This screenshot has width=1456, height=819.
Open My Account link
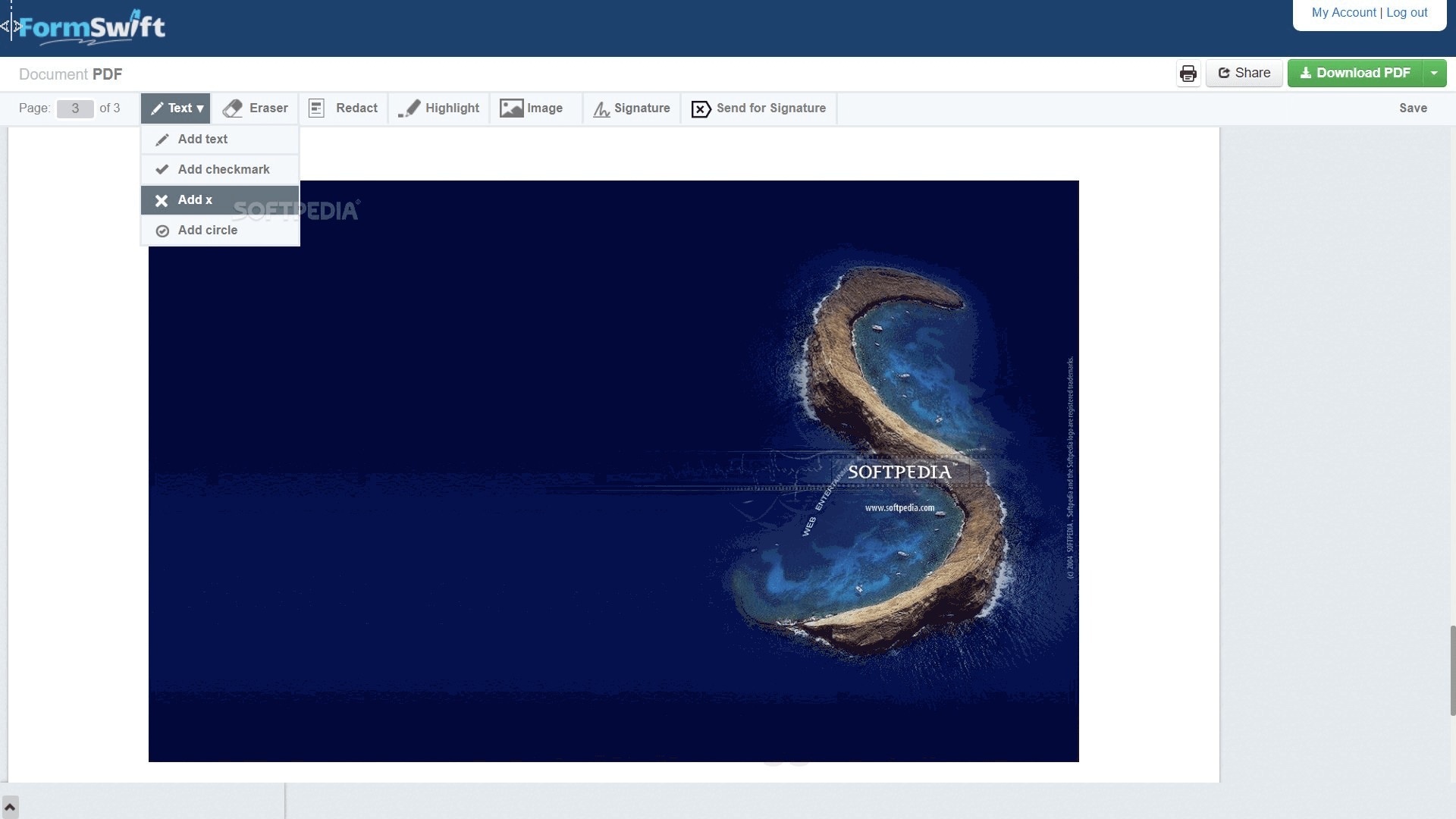tap(1342, 12)
